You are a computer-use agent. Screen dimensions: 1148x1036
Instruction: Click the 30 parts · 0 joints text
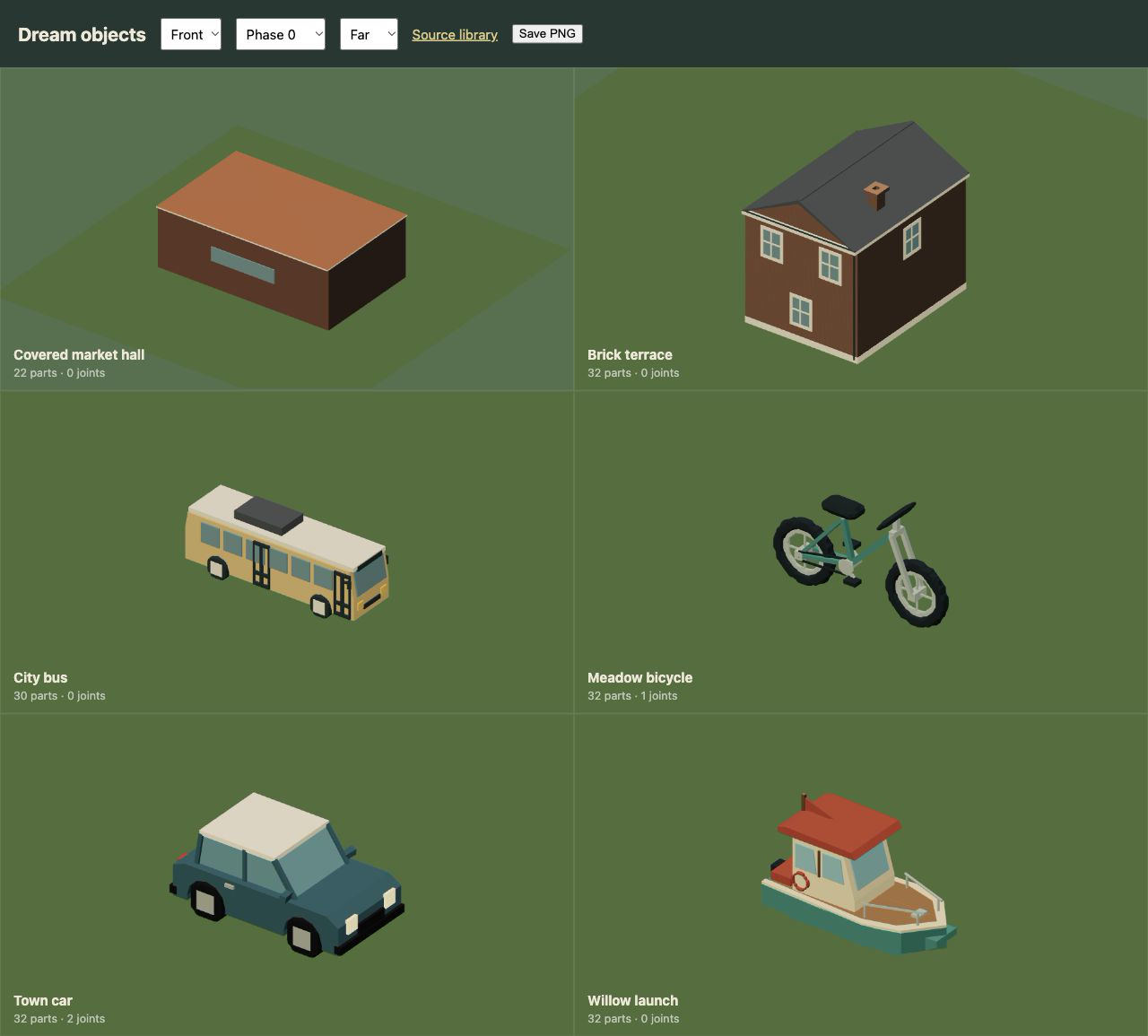pyautogui.click(x=59, y=696)
